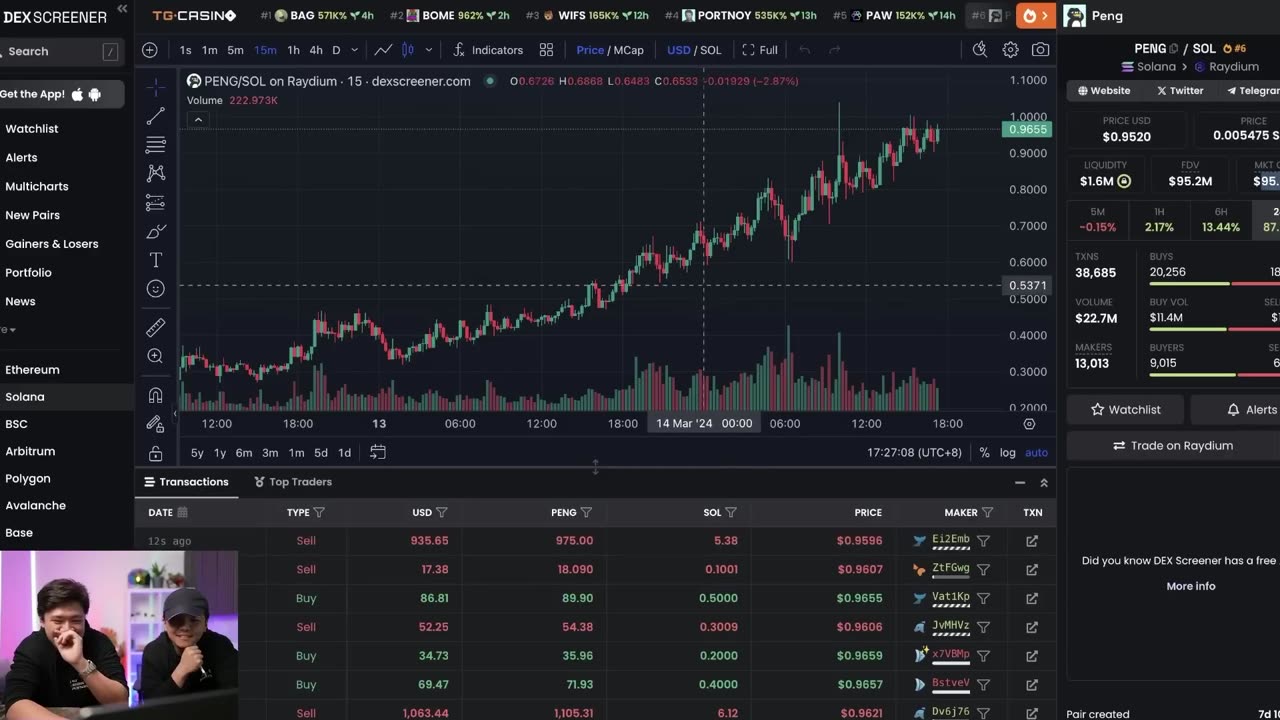Image resolution: width=1280 pixels, height=720 pixels.
Task: Select the brush drawing tool
Action: click(155, 231)
